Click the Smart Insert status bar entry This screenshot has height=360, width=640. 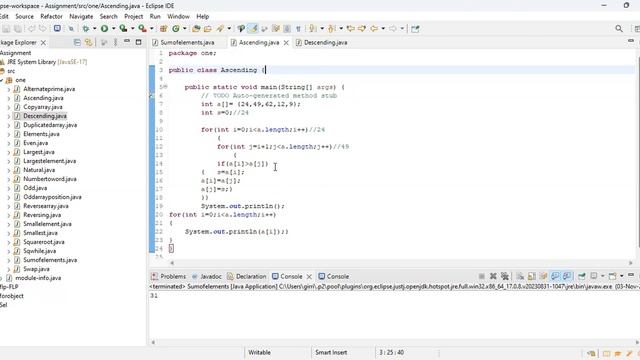(x=331, y=352)
